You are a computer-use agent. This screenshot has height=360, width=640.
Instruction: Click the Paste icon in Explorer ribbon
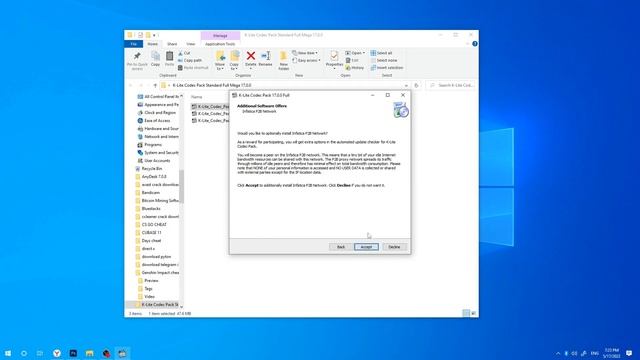(169, 58)
